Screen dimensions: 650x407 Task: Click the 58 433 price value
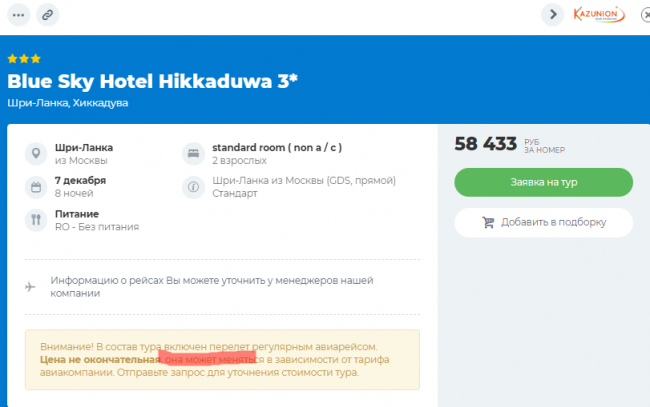click(x=485, y=144)
